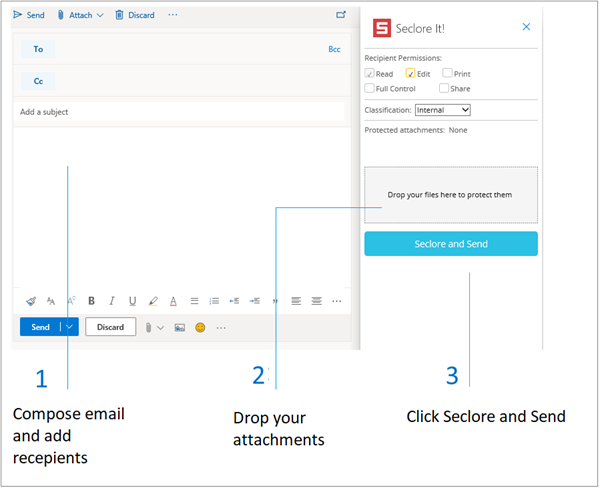Increase paragraph indent
Screen dimensions: 602x492
[256, 302]
